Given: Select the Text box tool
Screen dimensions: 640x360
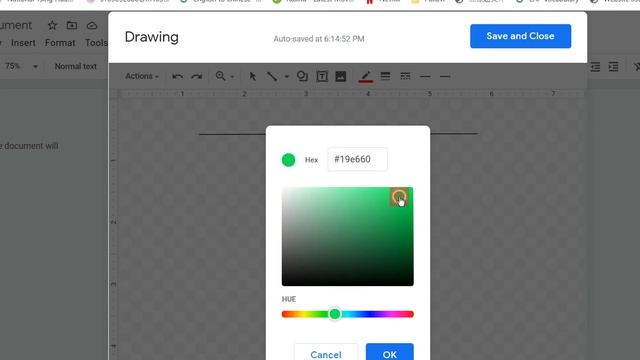Looking at the screenshot, I should tap(322, 76).
